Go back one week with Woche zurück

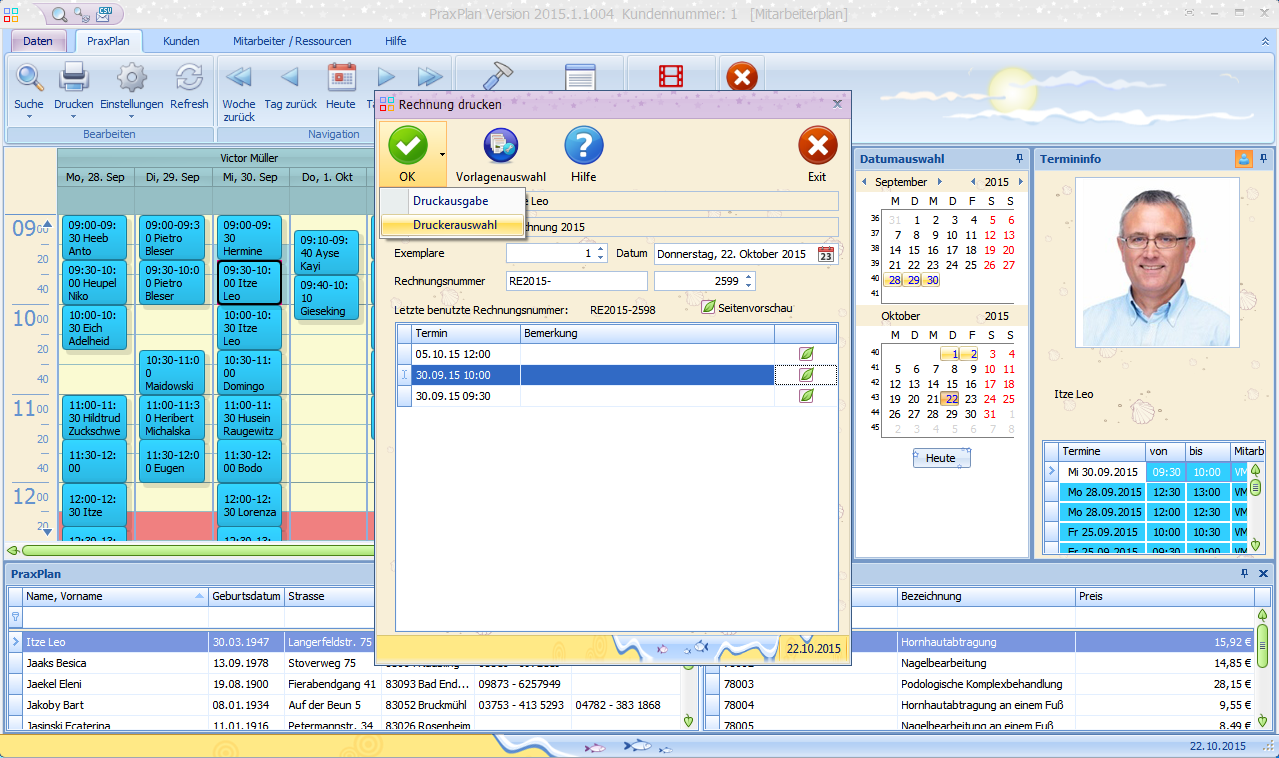tap(239, 78)
